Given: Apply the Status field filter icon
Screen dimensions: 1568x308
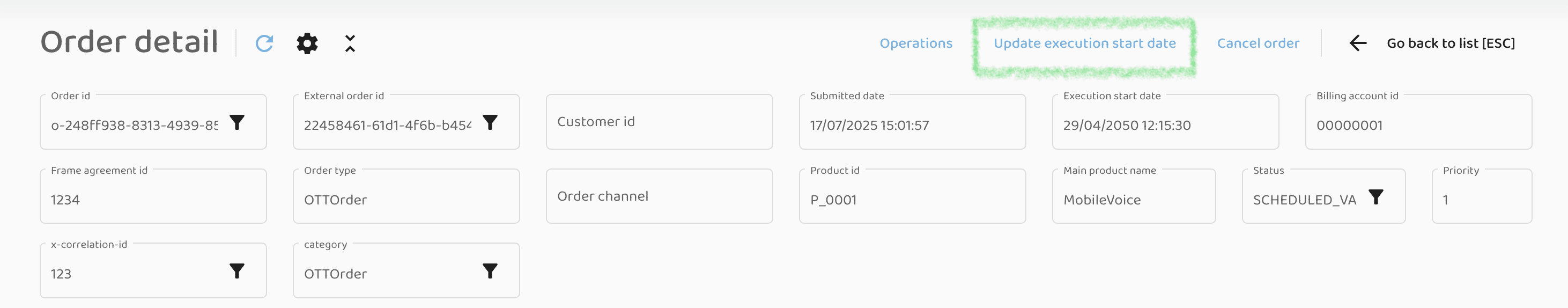Looking at the screenshot, I should [1375, 197].
